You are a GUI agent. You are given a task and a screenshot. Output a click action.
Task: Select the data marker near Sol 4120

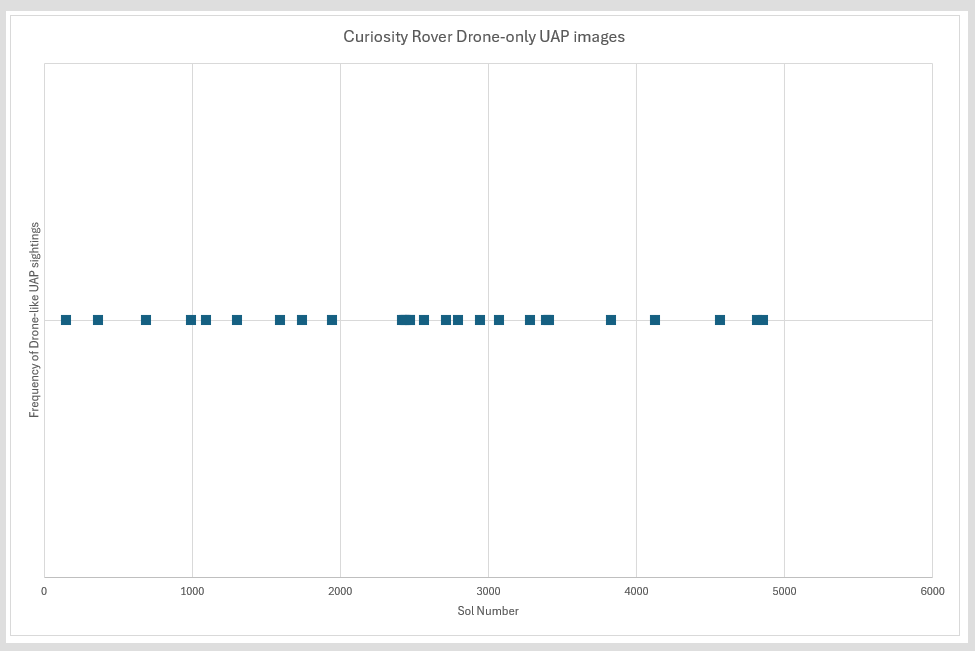click(655, 320)
